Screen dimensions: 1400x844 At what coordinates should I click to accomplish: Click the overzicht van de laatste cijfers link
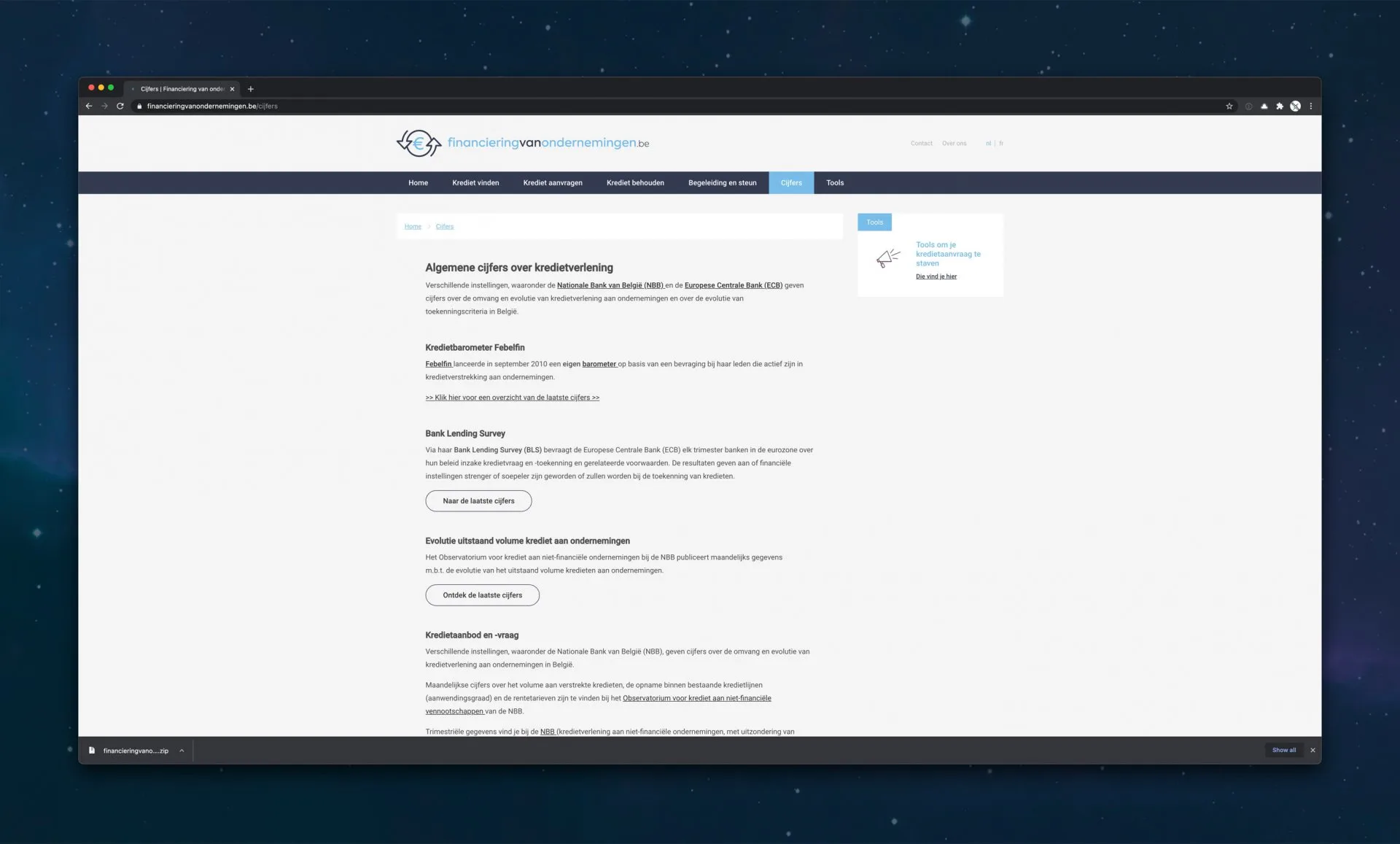pos(513,398)
